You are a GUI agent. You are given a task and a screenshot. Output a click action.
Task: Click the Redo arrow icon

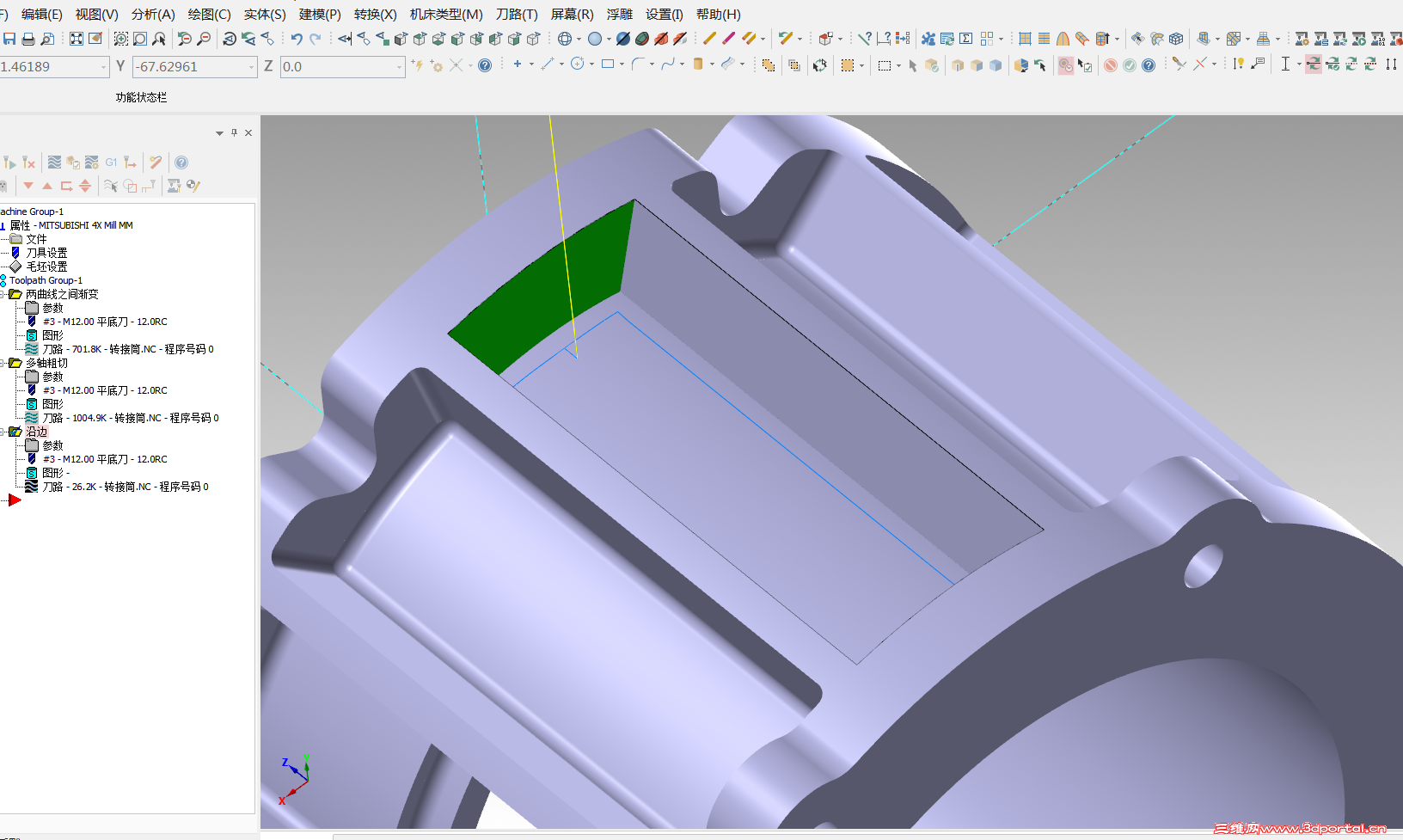(316, 39)
